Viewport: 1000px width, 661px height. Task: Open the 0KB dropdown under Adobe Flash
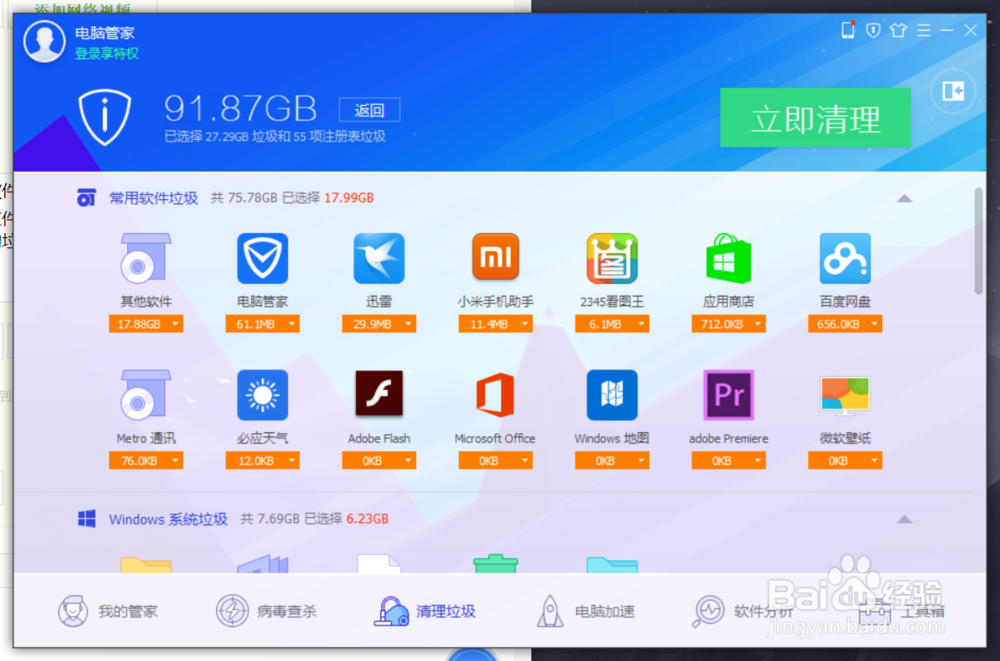click(379, 461)
